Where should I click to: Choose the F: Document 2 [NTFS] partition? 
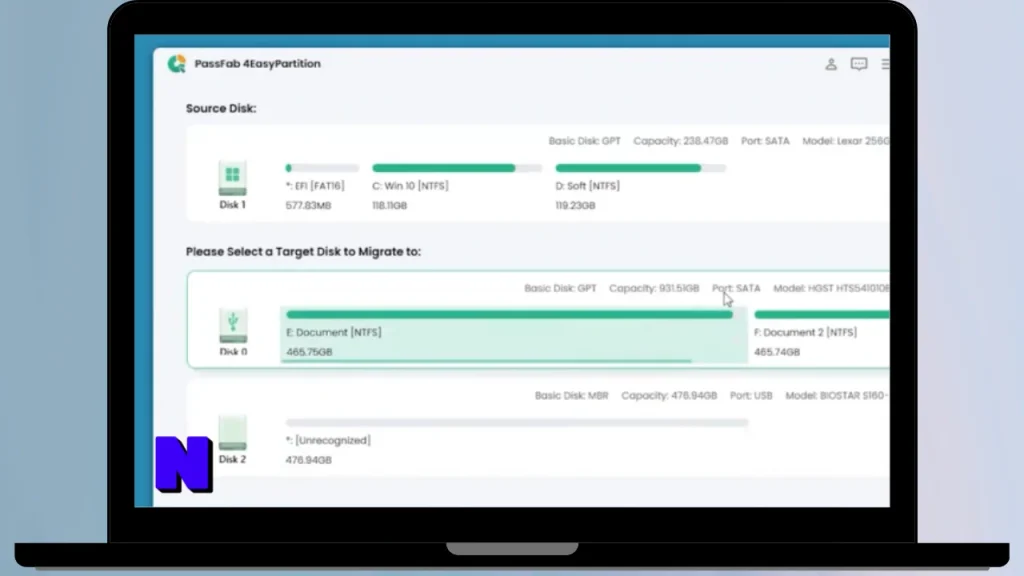coord(822,334)
